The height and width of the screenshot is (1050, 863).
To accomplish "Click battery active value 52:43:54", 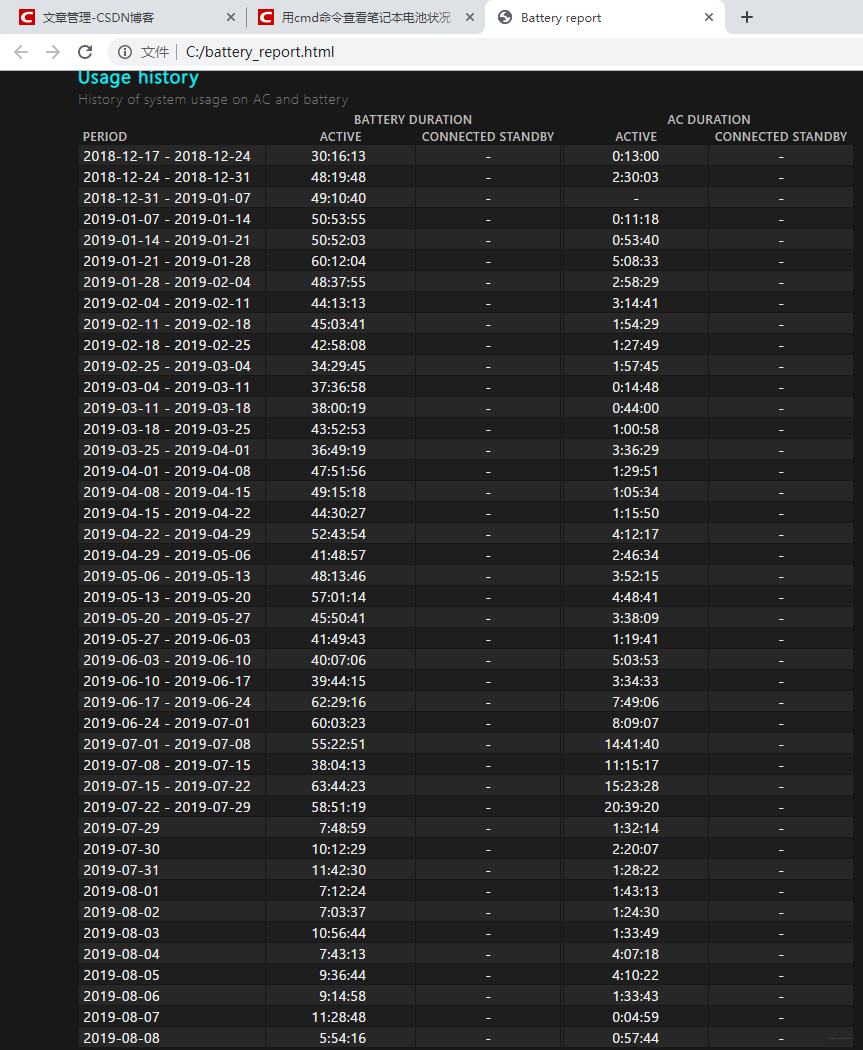I will pos(338,534).
